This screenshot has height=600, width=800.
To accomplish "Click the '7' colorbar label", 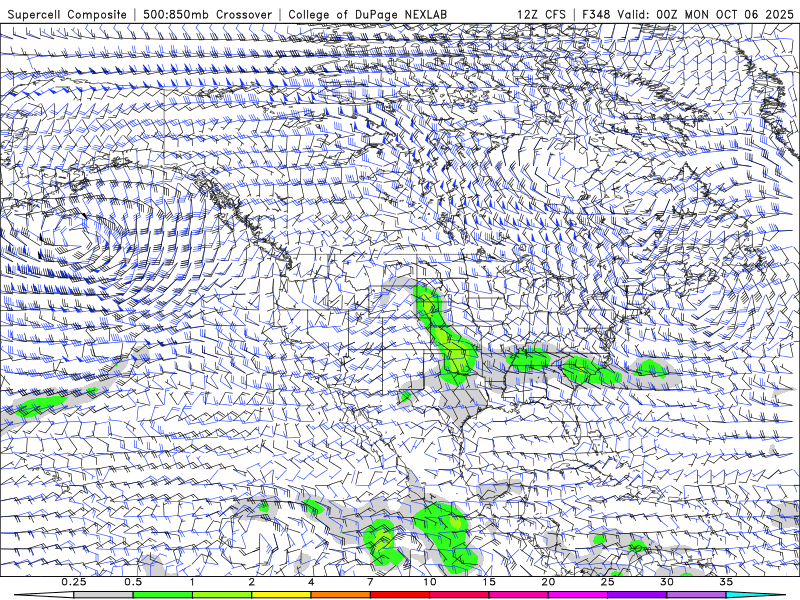I will coord(370,582).
